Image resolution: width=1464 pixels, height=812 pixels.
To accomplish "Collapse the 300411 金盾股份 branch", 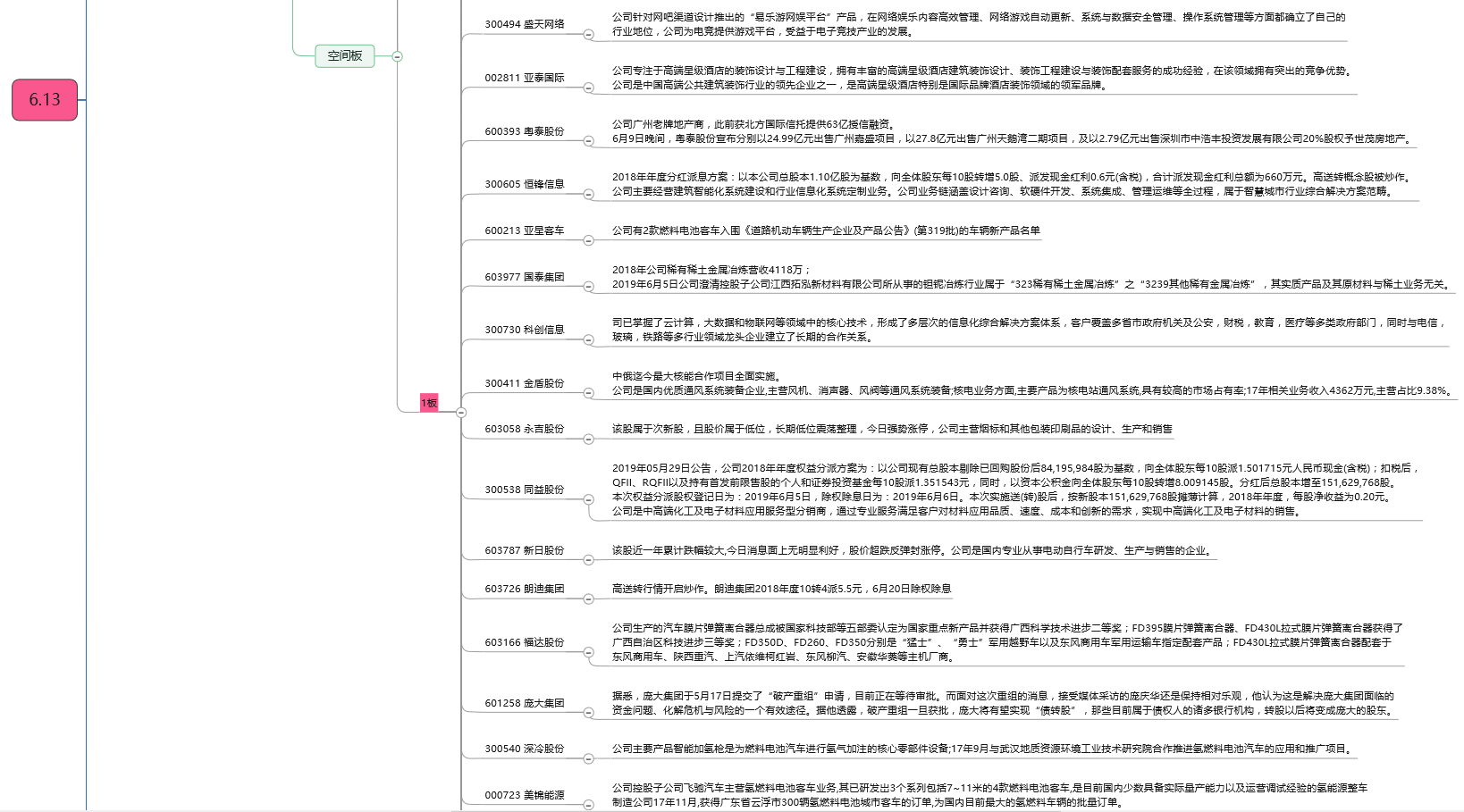I will (588, 393).
